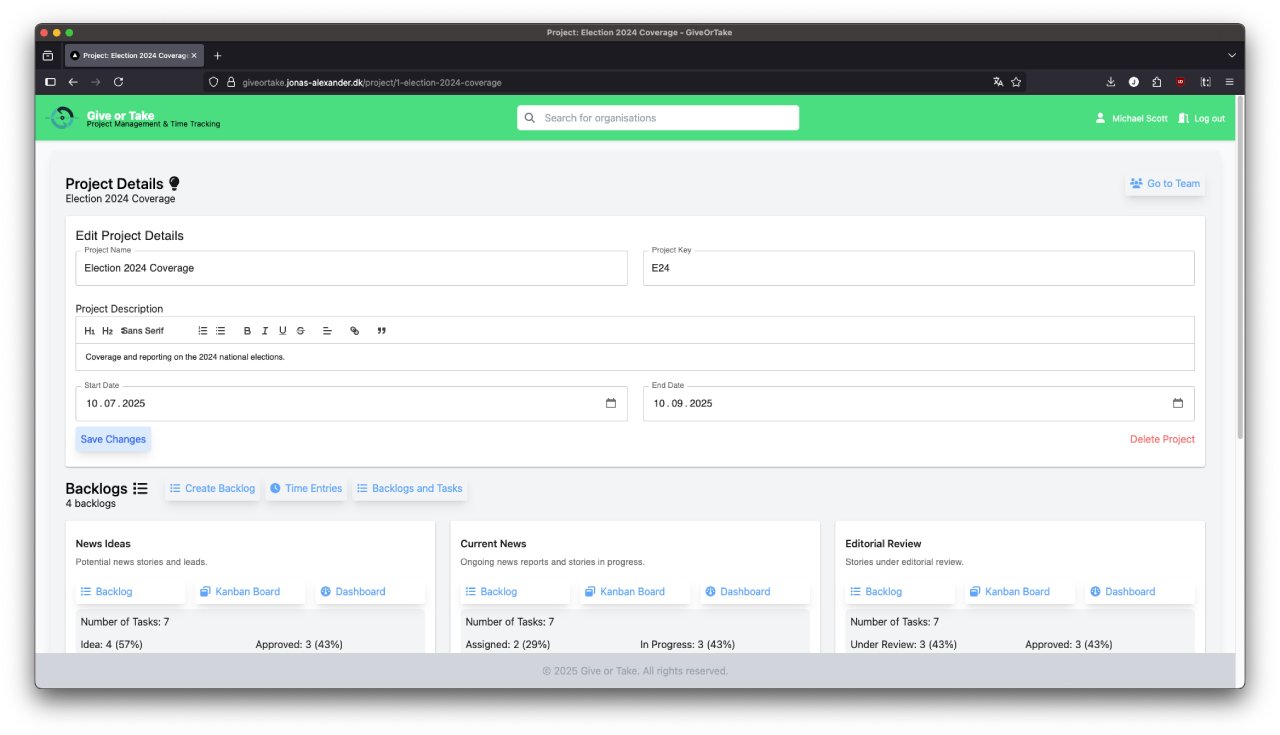Toggle strikethrough formatting in description editor
1280x735 pixels.
(x=301, y=331)
